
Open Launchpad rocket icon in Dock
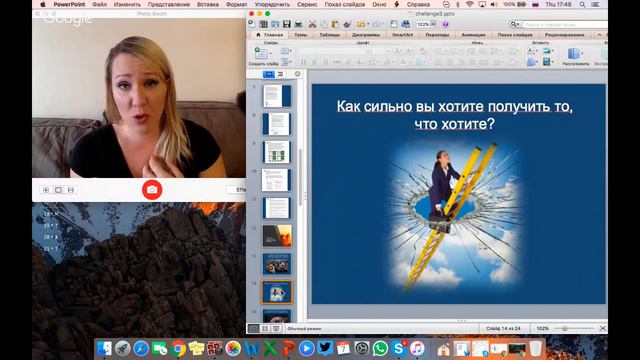click(x=122, y=349)
